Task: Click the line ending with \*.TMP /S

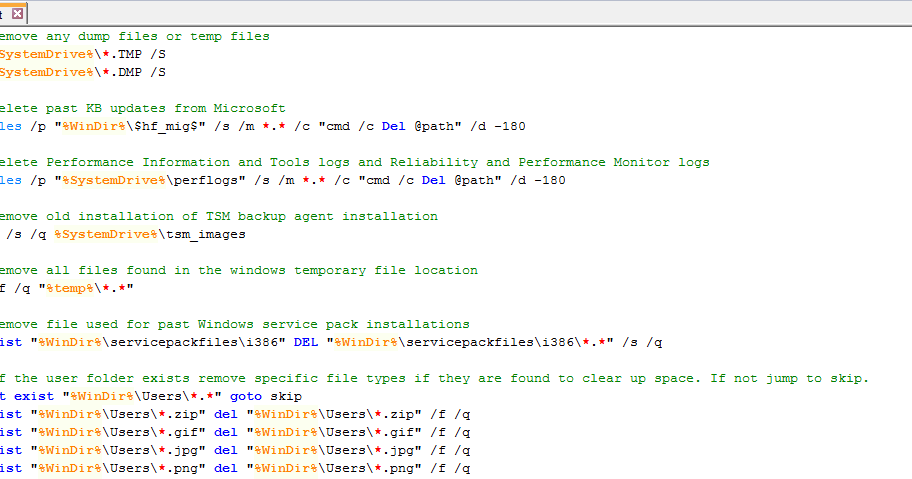Action: pyautogui.click(x=83, y=54)
